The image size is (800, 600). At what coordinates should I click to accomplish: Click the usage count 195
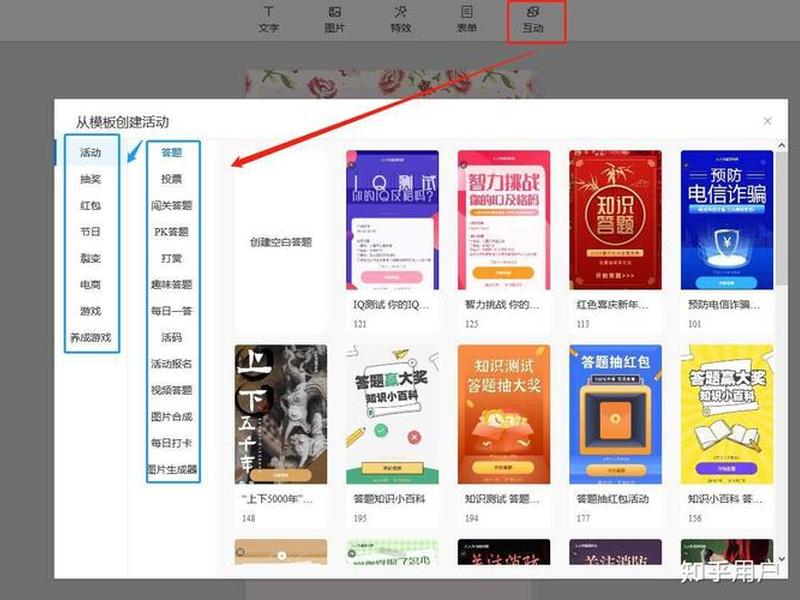360,518
